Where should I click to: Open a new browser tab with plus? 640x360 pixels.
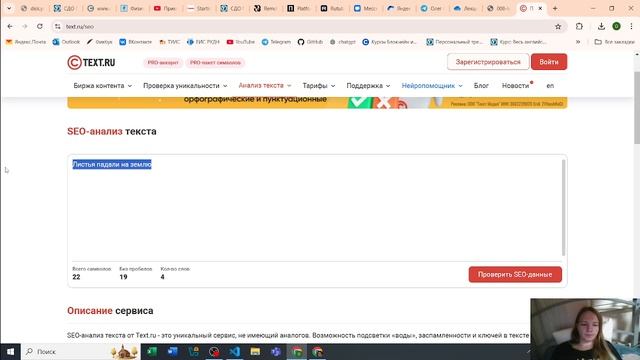click(x=555, y=8)
